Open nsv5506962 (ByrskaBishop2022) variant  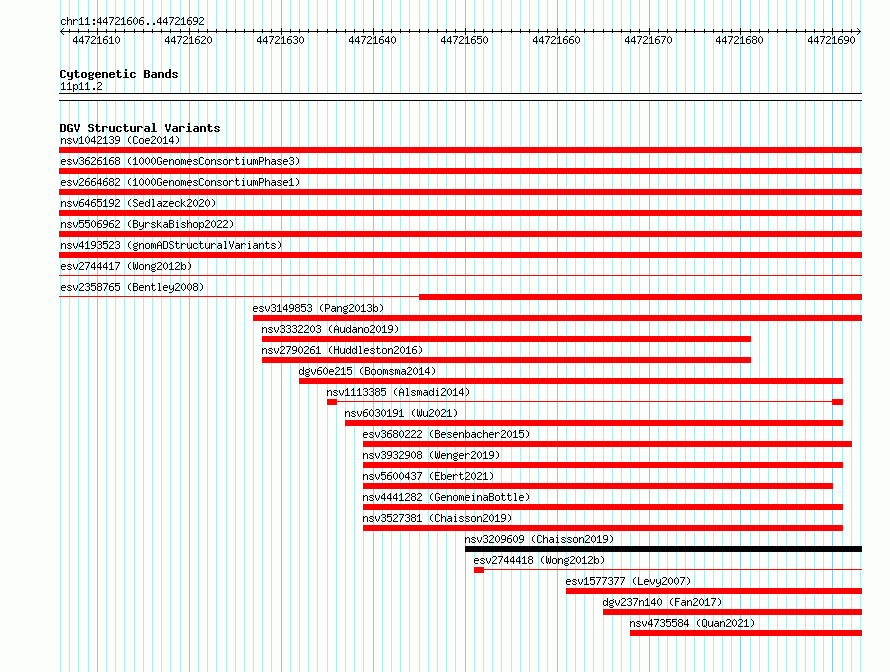(x=147, y=224)
